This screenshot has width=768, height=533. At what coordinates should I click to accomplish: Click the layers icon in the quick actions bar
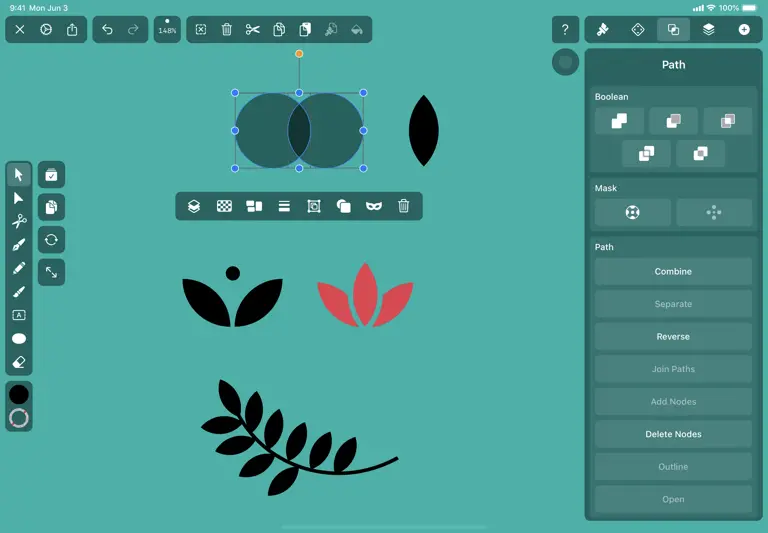pos(194,206)
